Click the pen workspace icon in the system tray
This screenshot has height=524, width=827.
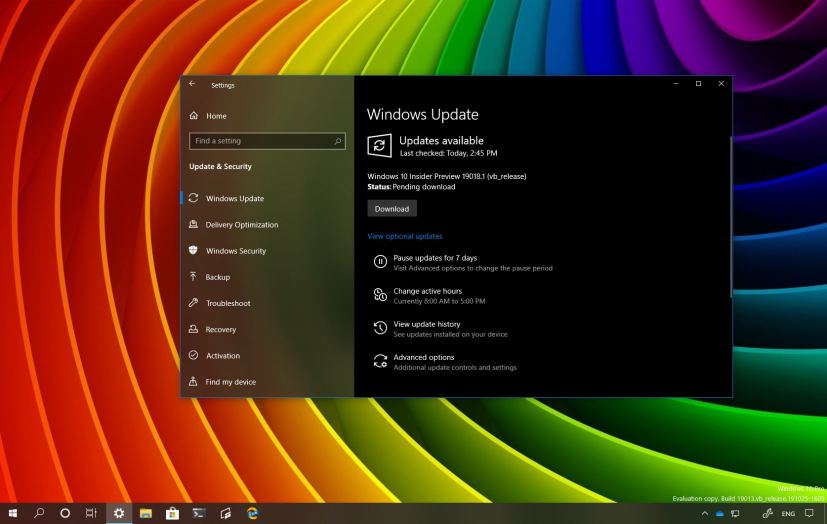[767, 513]
